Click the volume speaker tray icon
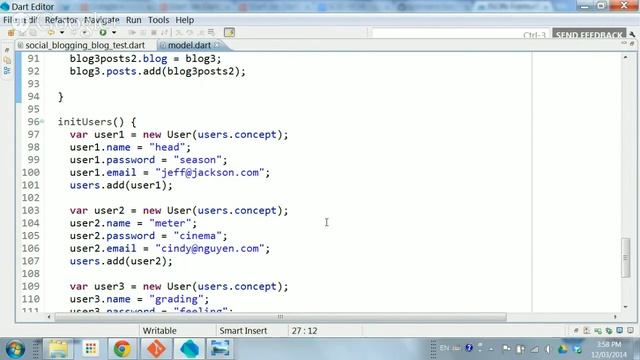The image size is (640, 360). (x=548, y=349)
